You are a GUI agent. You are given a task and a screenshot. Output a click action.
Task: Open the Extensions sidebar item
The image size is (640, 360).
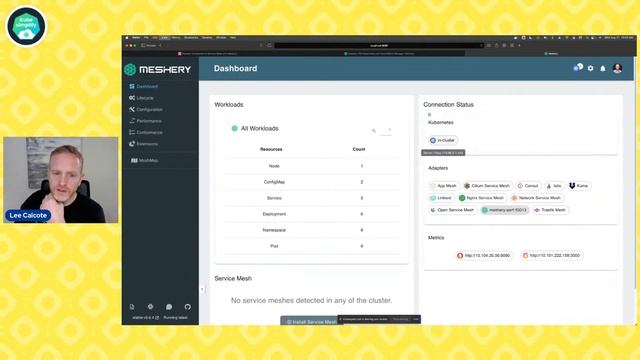tap(144, 144)
